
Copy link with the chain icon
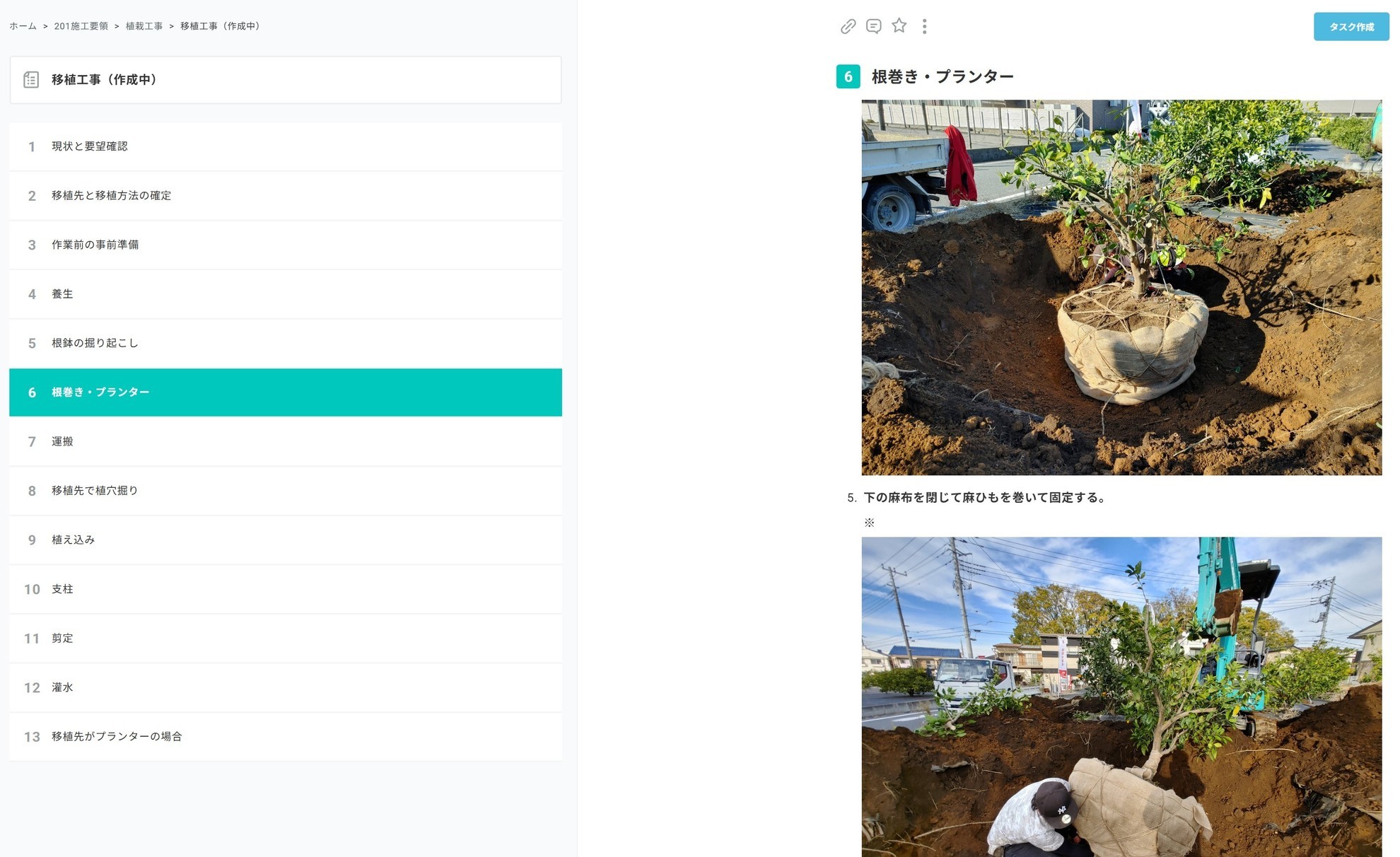point(848,26)
